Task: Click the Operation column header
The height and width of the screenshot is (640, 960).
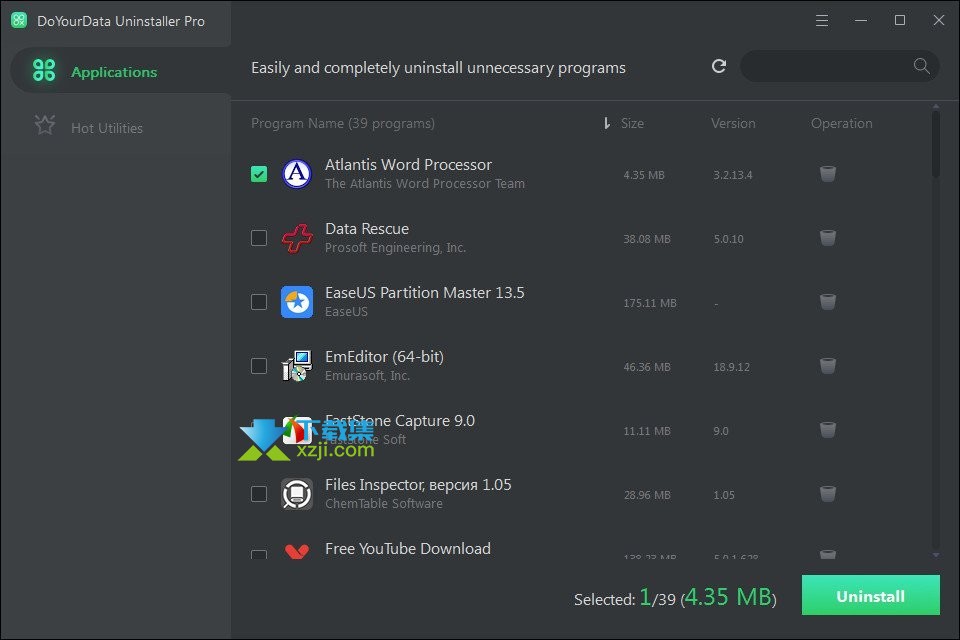Action: (x=841, y=123)
